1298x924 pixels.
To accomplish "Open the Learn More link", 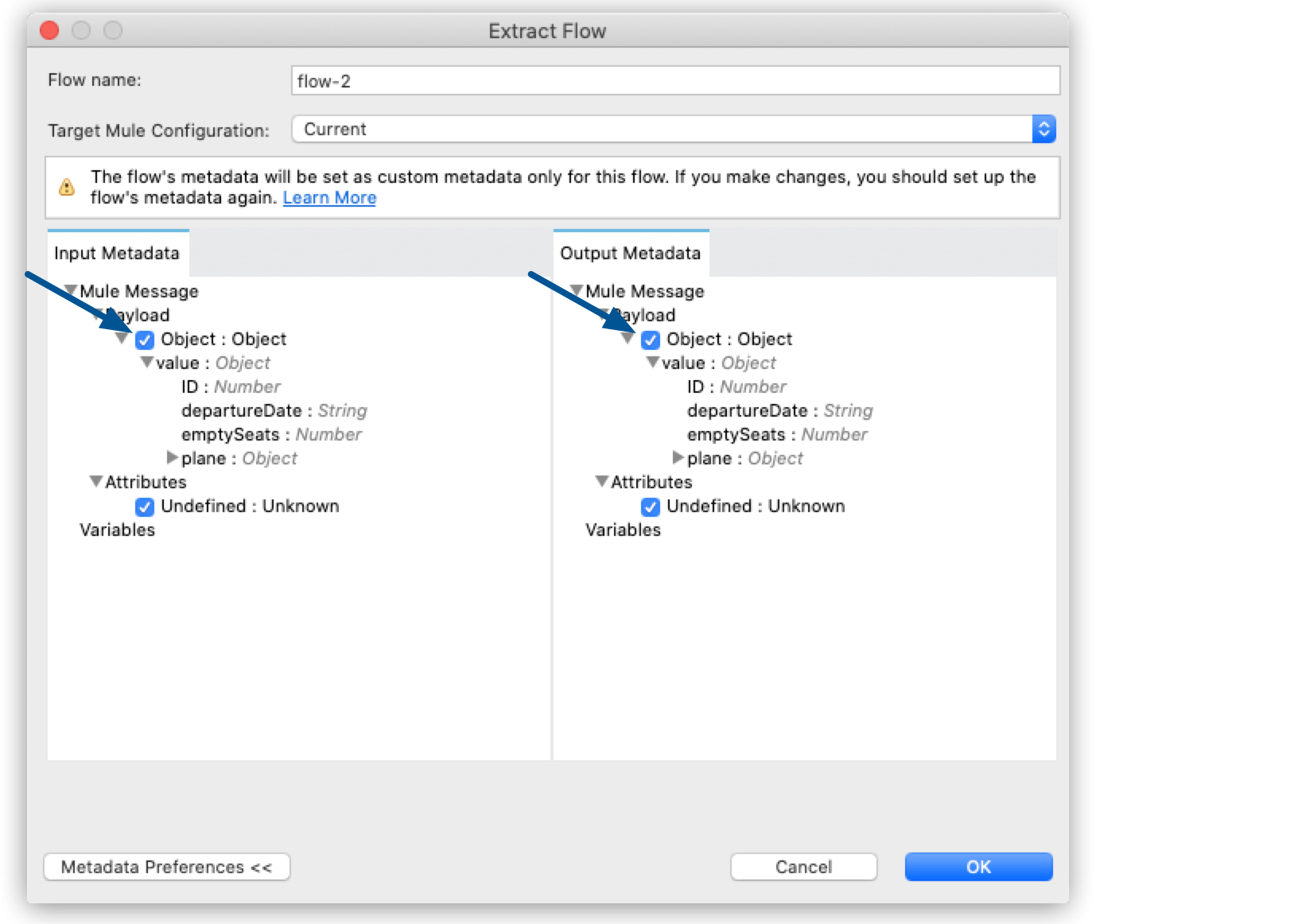I will (x=328, y=197).
